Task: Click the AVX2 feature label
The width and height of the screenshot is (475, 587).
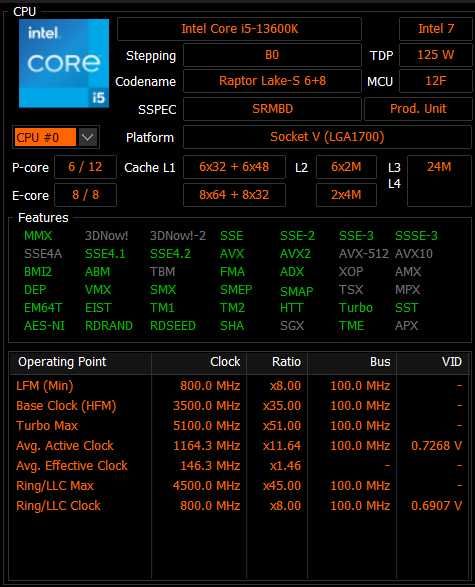Action: click(x=295, y=254)
